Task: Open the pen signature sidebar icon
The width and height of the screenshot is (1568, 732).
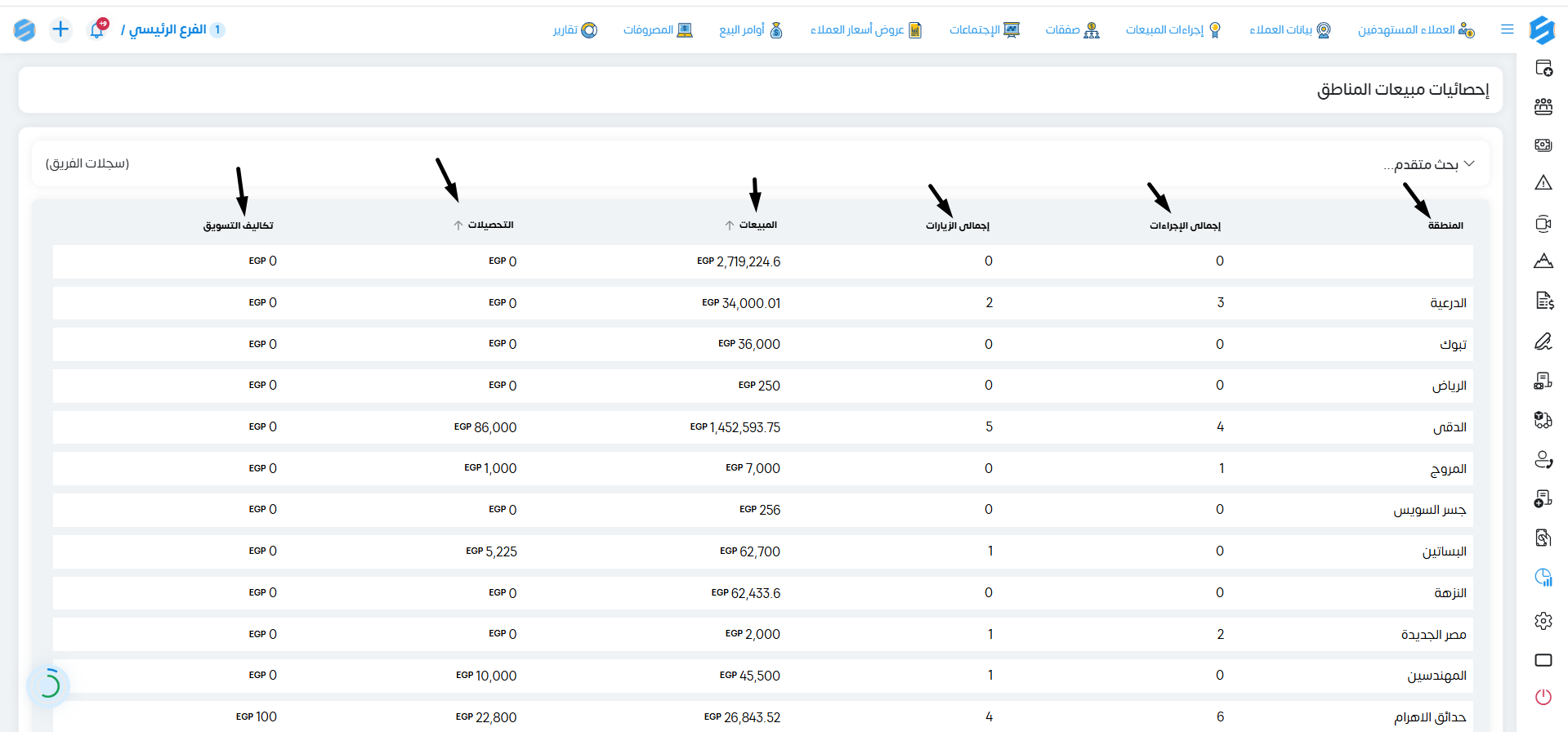Action: click(x=1543, y=341)
